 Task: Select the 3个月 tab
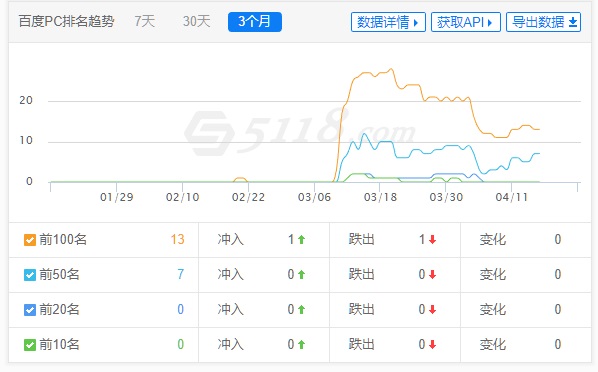coord(255,22)
